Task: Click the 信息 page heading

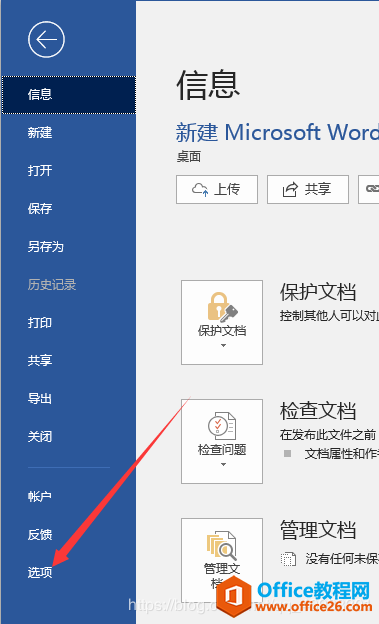Action: pyautogui.click(x=208, y=85)
